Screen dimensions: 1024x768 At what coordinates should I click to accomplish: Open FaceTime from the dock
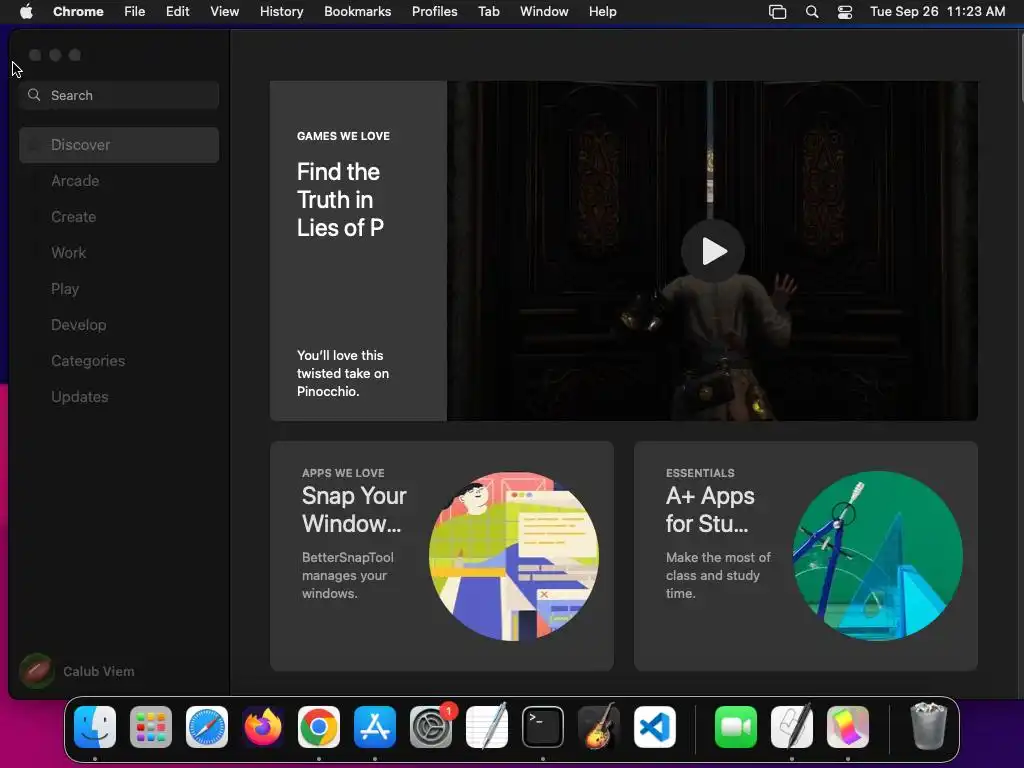click(736, 727)
